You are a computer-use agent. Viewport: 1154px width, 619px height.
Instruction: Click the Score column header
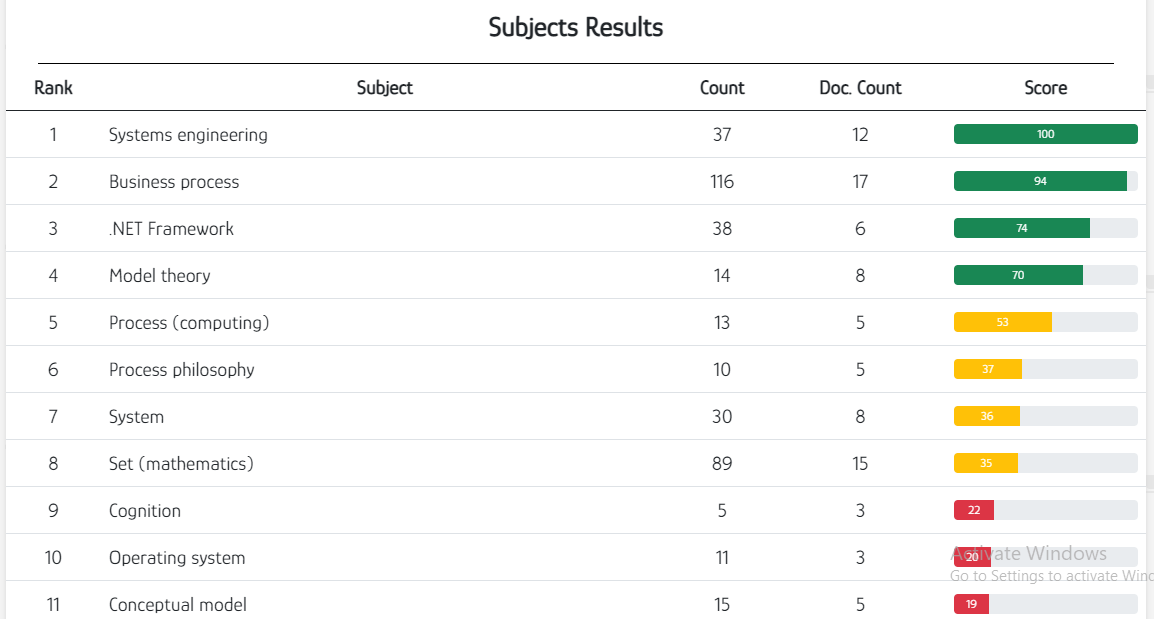pyautogui.click(x=1045, y=88)
